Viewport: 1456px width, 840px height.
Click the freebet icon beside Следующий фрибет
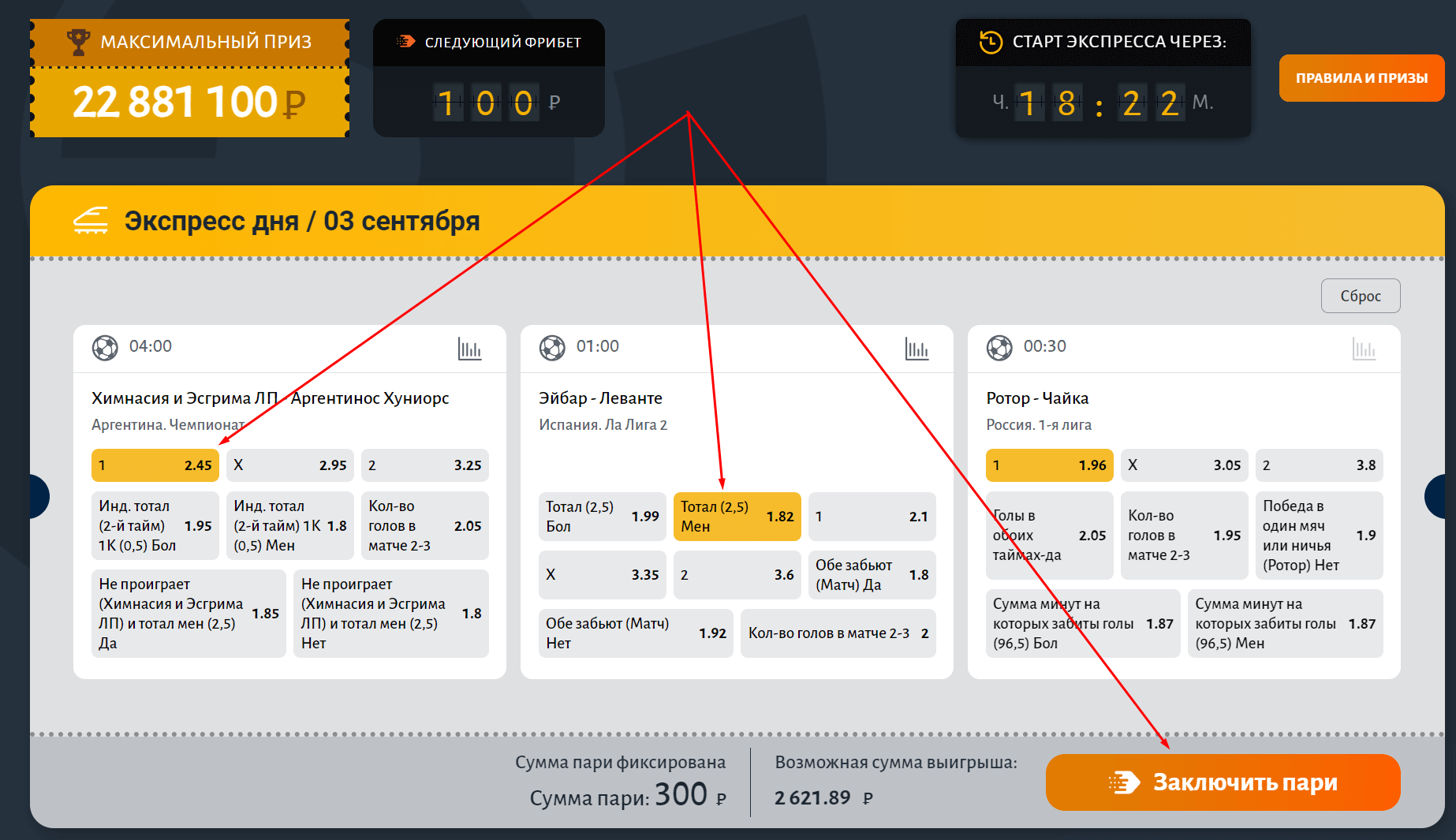(x=405, y=42)
